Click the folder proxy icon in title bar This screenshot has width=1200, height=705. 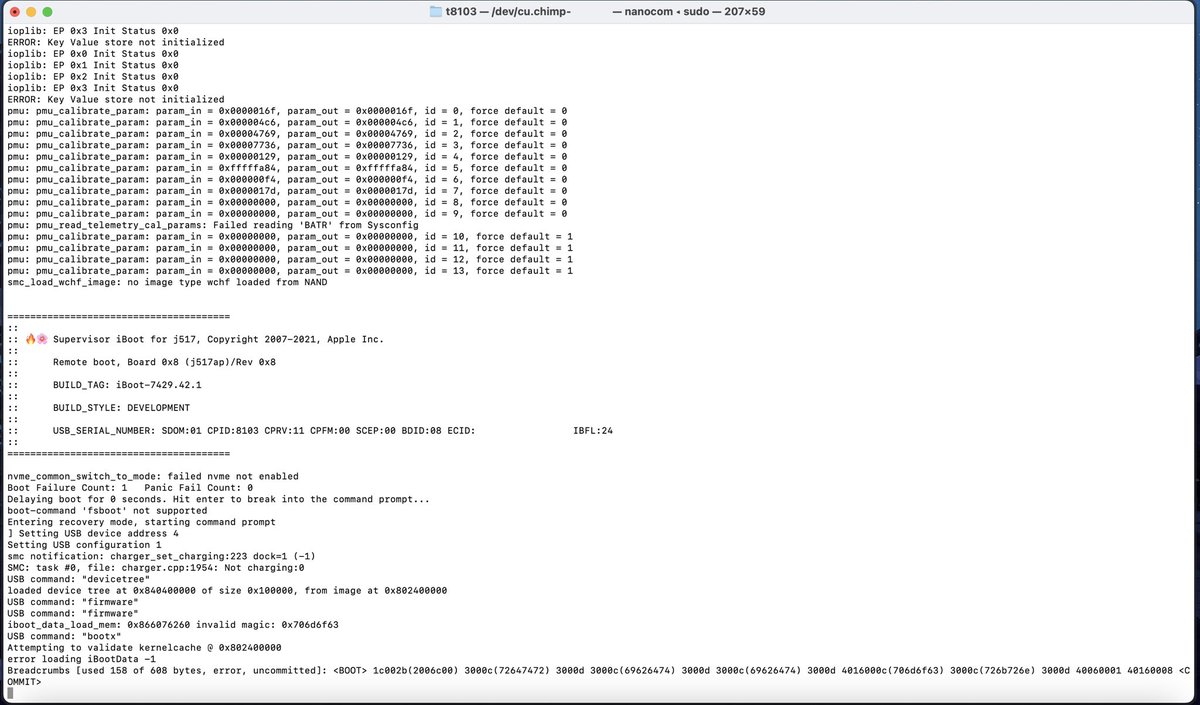tap(435, 11)
